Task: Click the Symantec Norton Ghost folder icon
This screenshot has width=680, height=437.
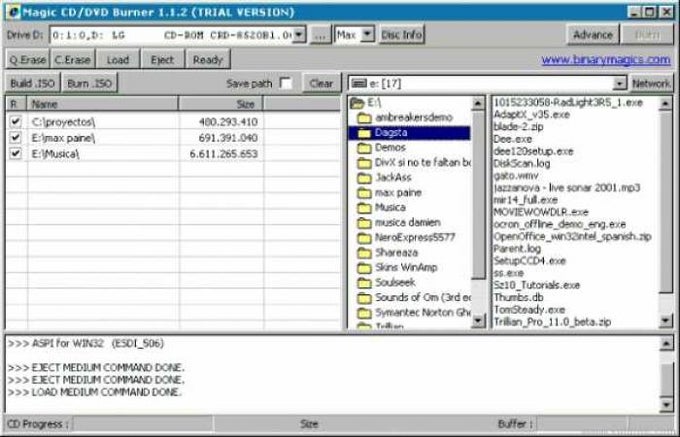Action: point(364,313)
